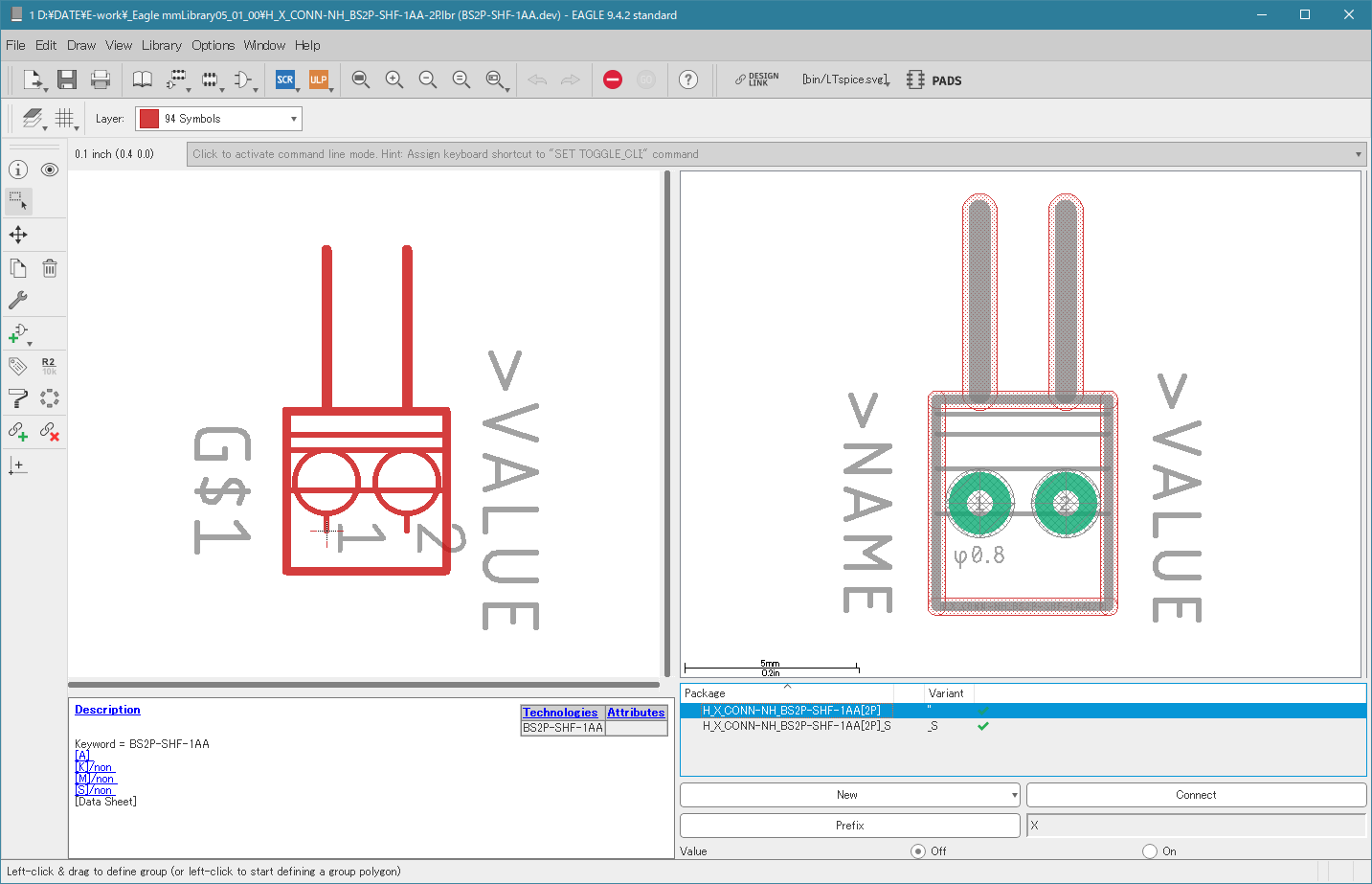Open the Attributes link
This screenshot has height=884, width=1372.
636,713
